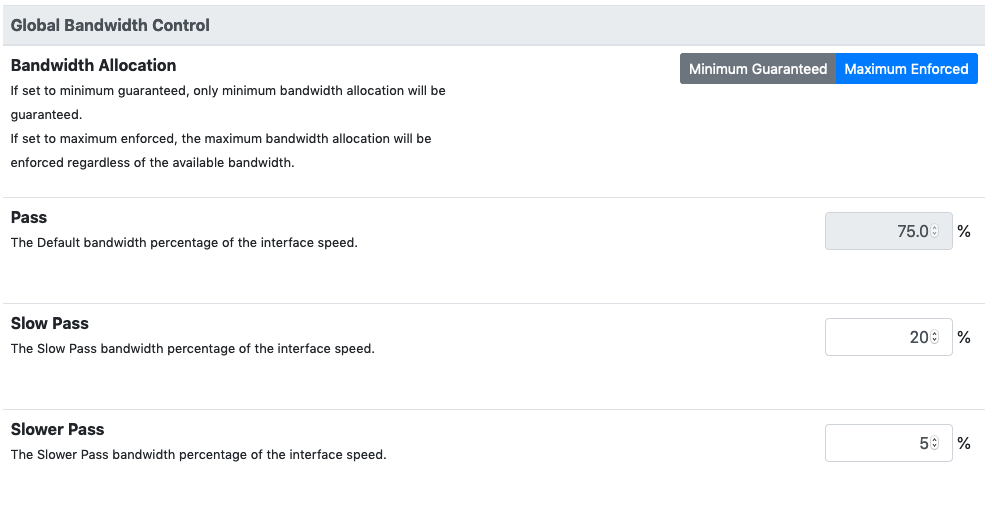Click the percent sign beside Slower Pass
This screenshot has width=992, height=508.
tap(964, 443)
